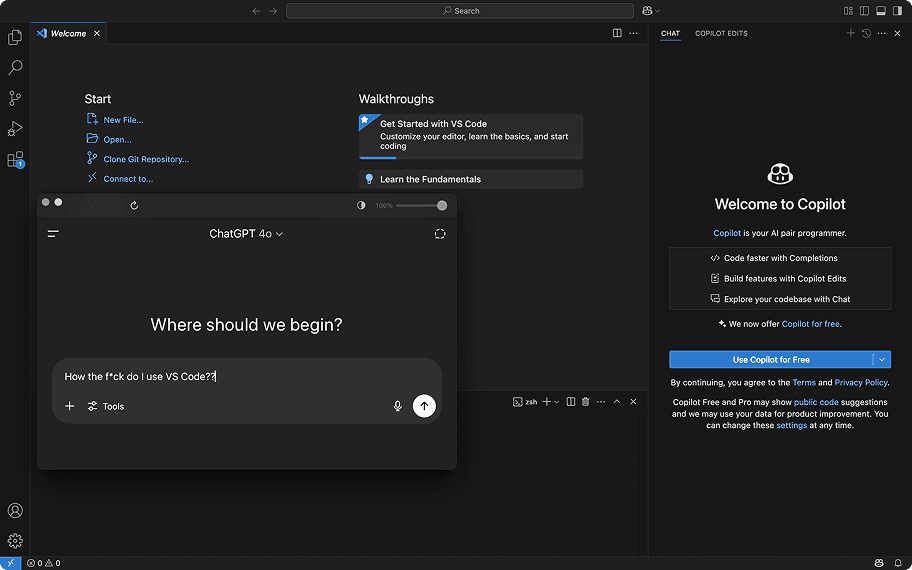Screen dimensions: 912x570
Task: Toggle the primary side bar visibility
Action: pos(864,10)
